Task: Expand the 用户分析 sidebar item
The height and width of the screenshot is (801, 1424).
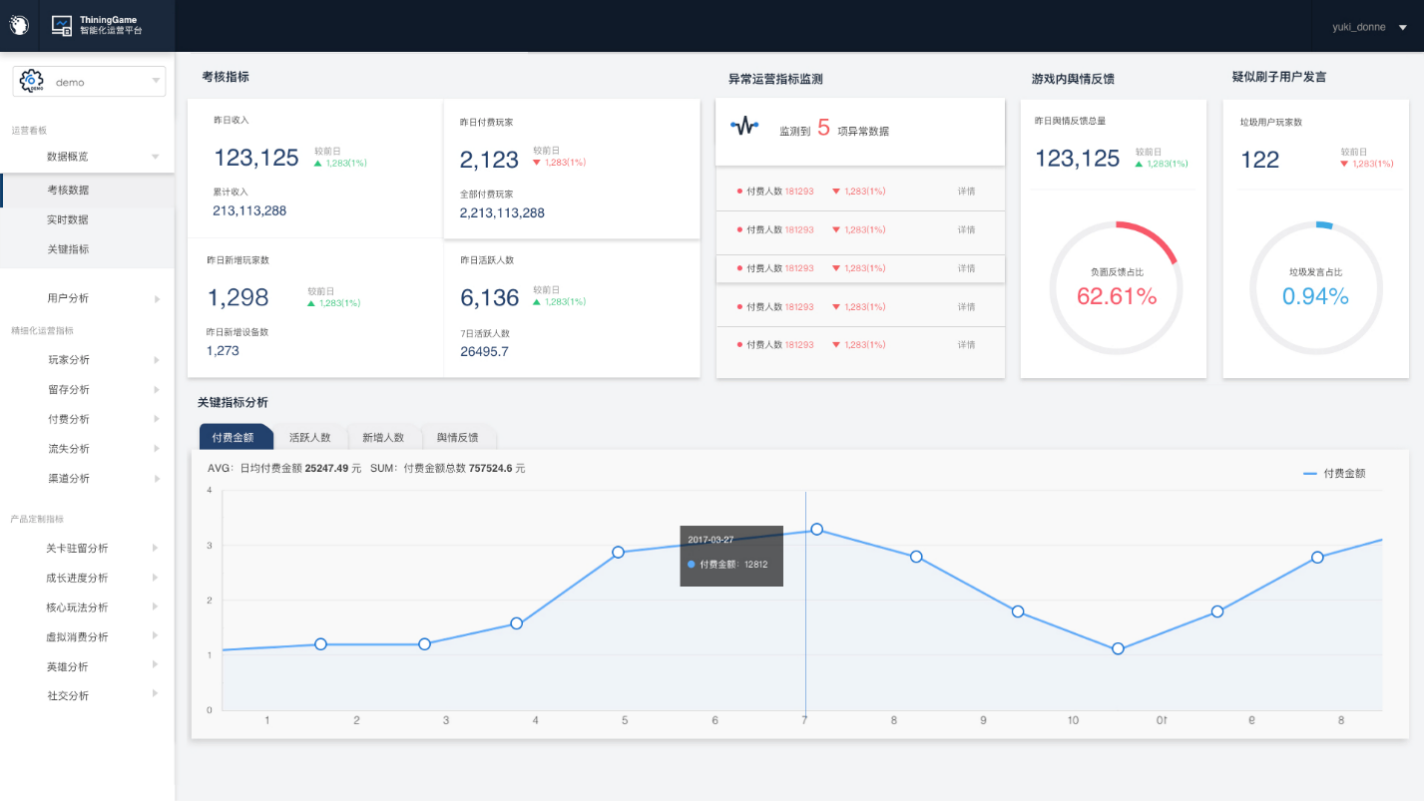Action: tap(156, 299)
